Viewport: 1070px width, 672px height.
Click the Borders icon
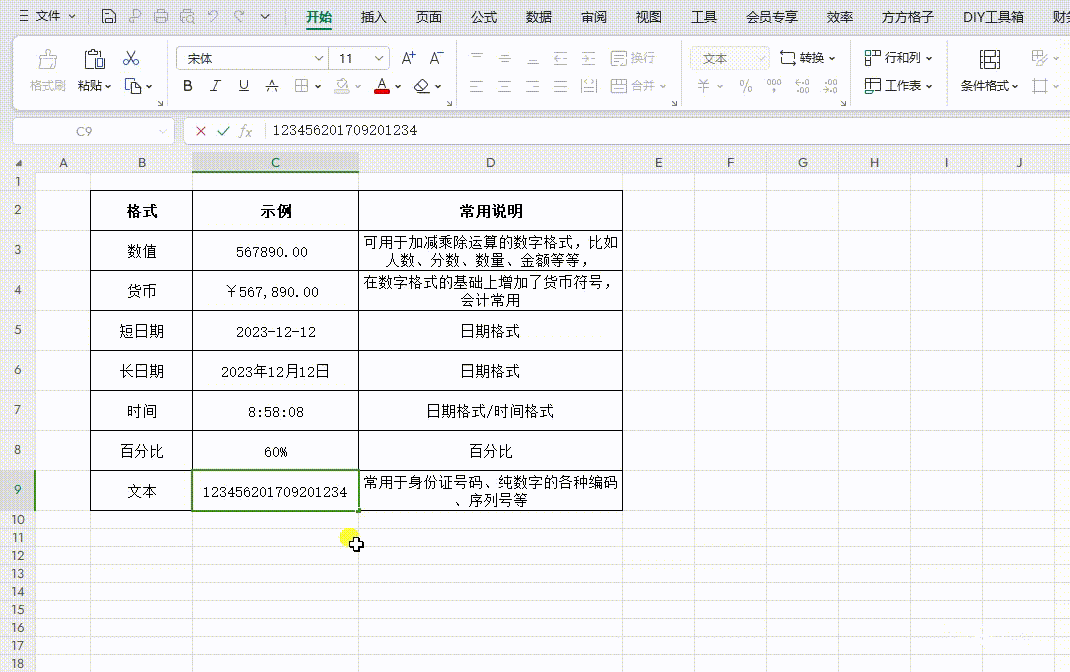(301, 86)
